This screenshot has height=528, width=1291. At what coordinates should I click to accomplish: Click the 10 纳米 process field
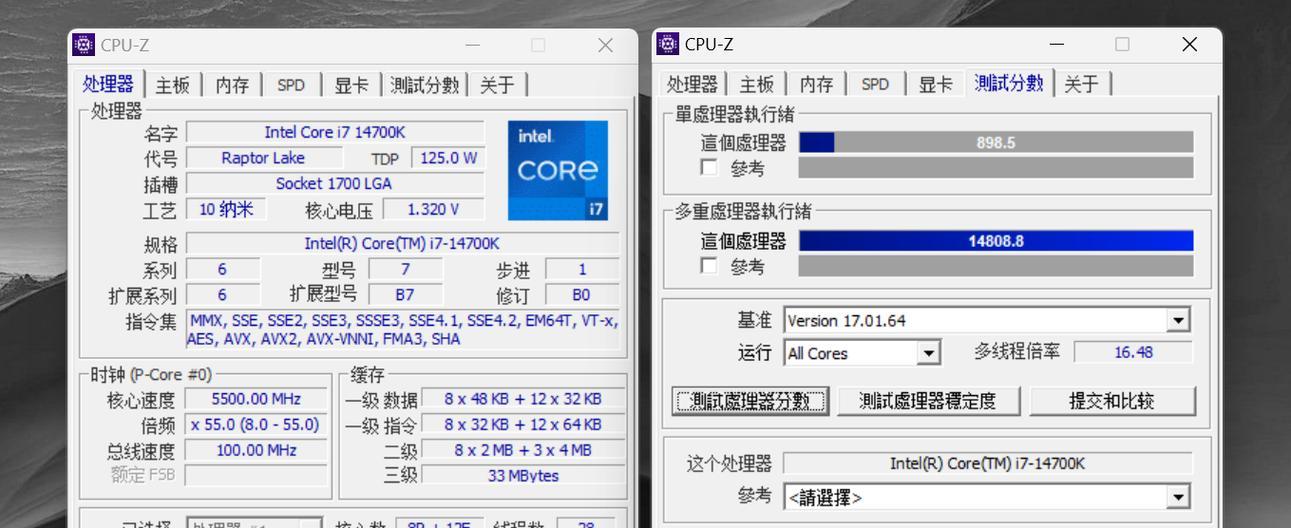pyautogui.click(x=226, y=210)
